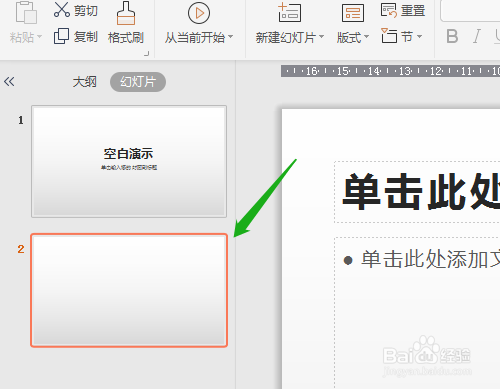Click the New Slide icon

[289, 13]
